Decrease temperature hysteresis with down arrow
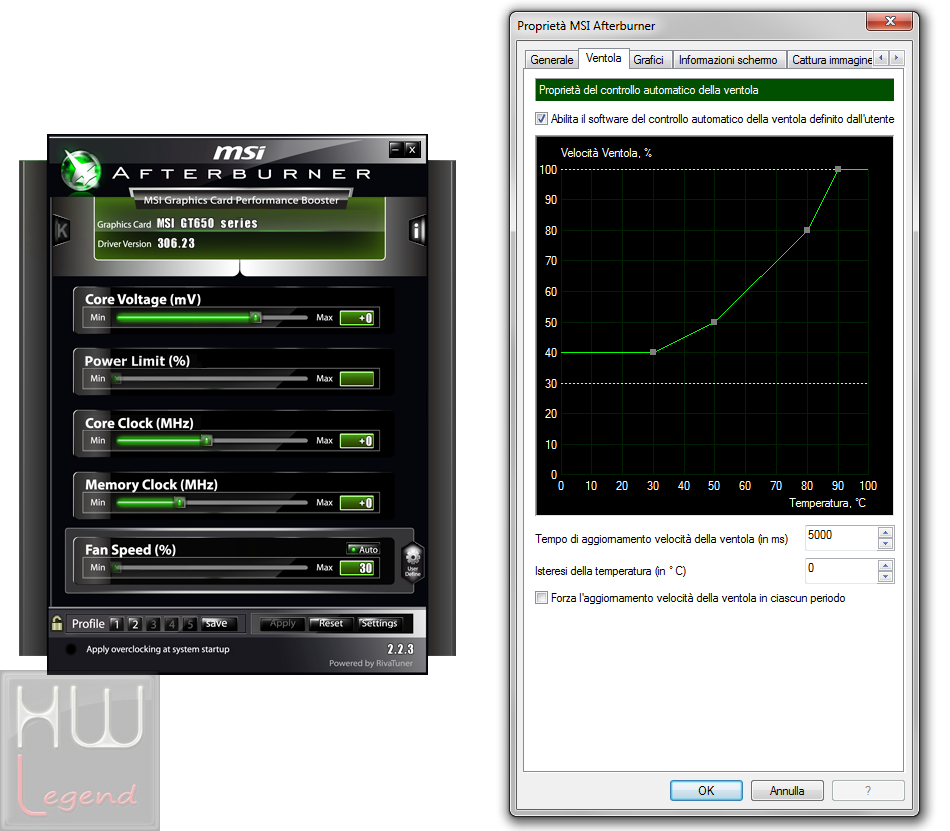 [x=885, y=576]
